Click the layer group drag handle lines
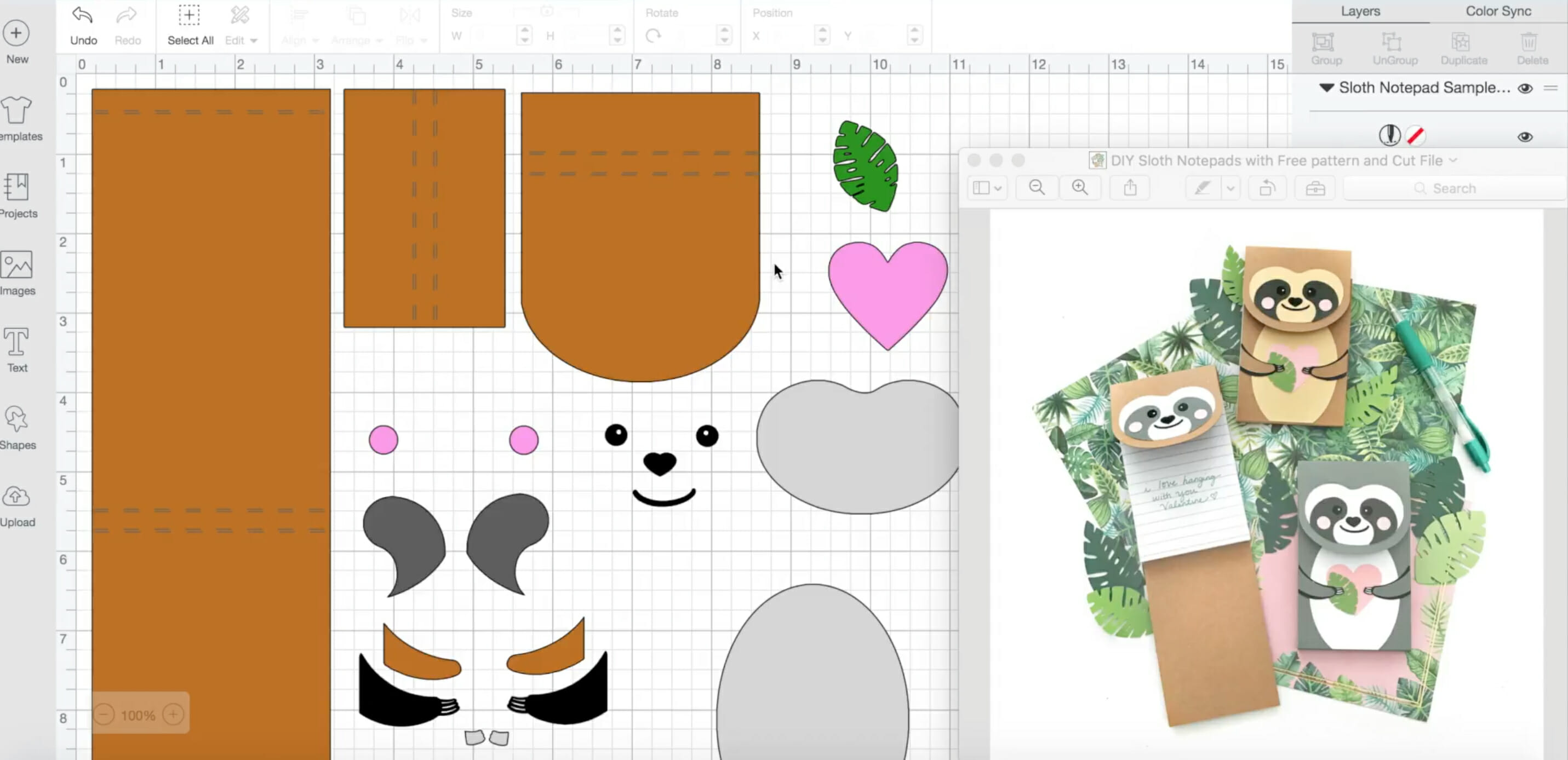Screen dimensions: 1568x760 click(1550, 88)
